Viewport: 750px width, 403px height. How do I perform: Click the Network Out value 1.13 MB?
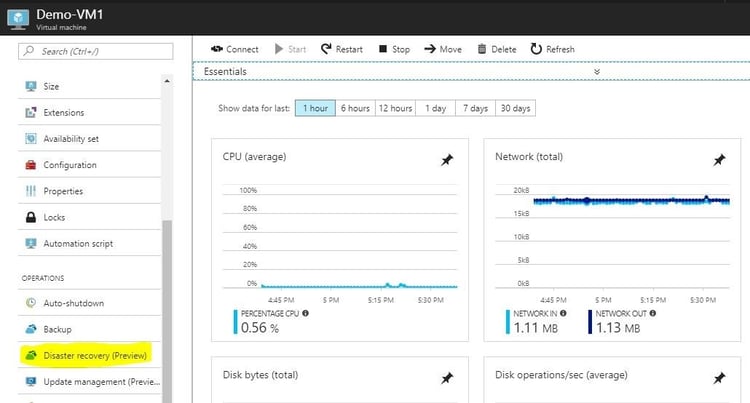(x=618, y=327)
